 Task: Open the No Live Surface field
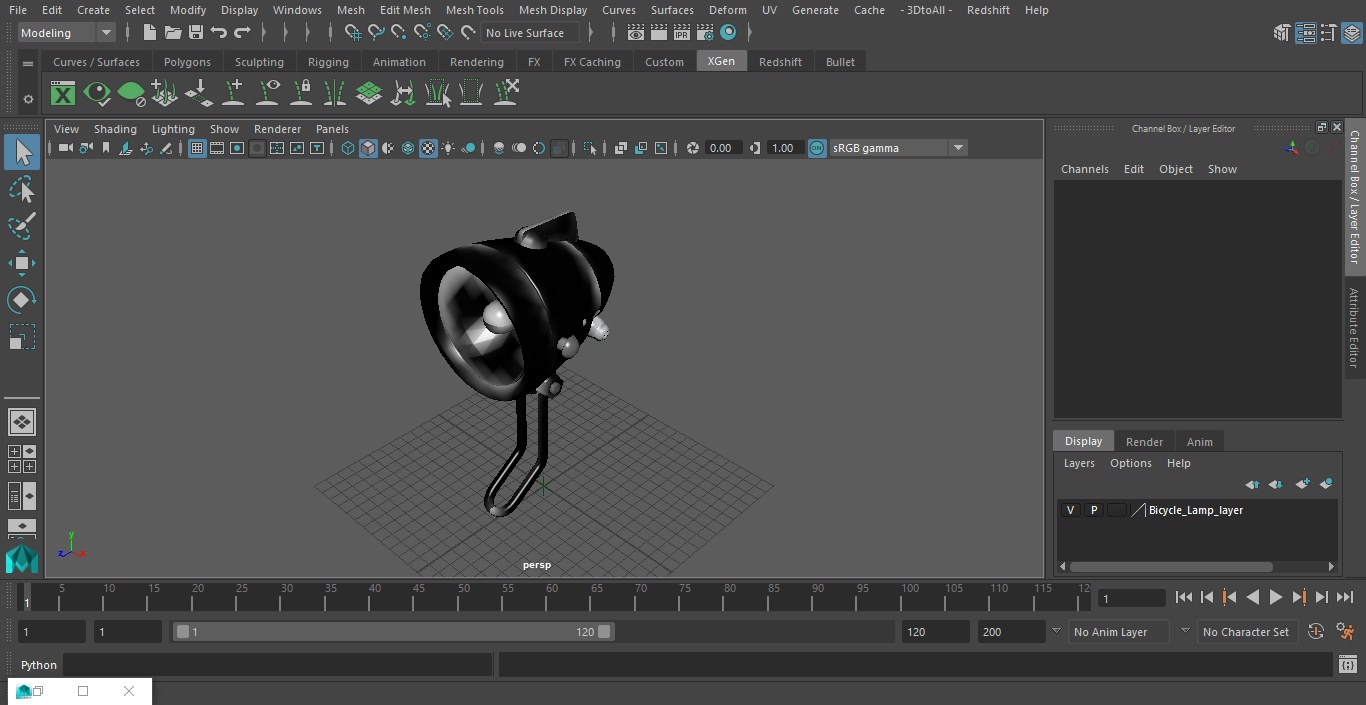(530, 33)
